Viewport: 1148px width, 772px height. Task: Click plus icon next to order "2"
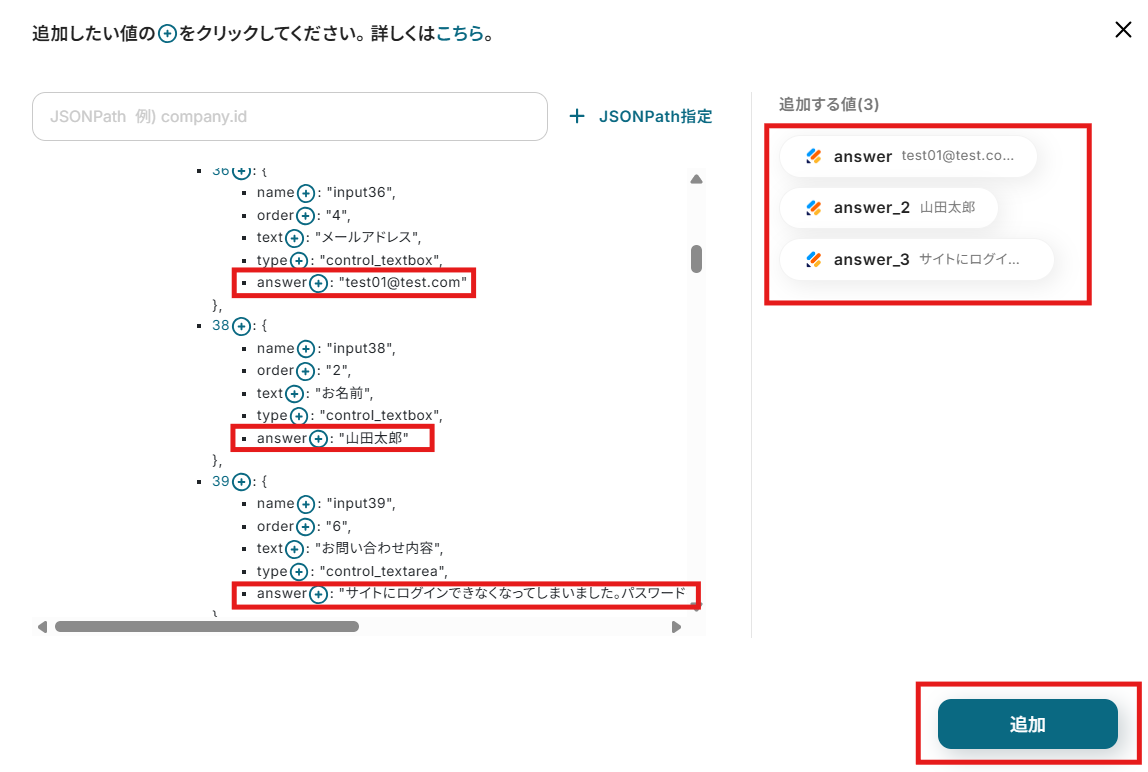(x=305, y=371)
